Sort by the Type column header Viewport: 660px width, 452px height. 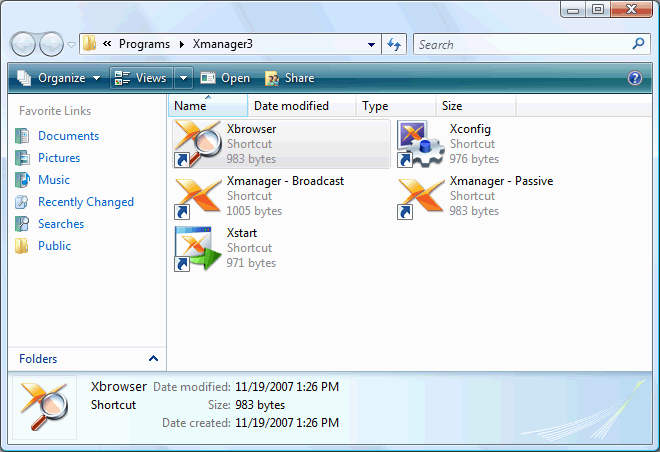[x=396, y=106]
